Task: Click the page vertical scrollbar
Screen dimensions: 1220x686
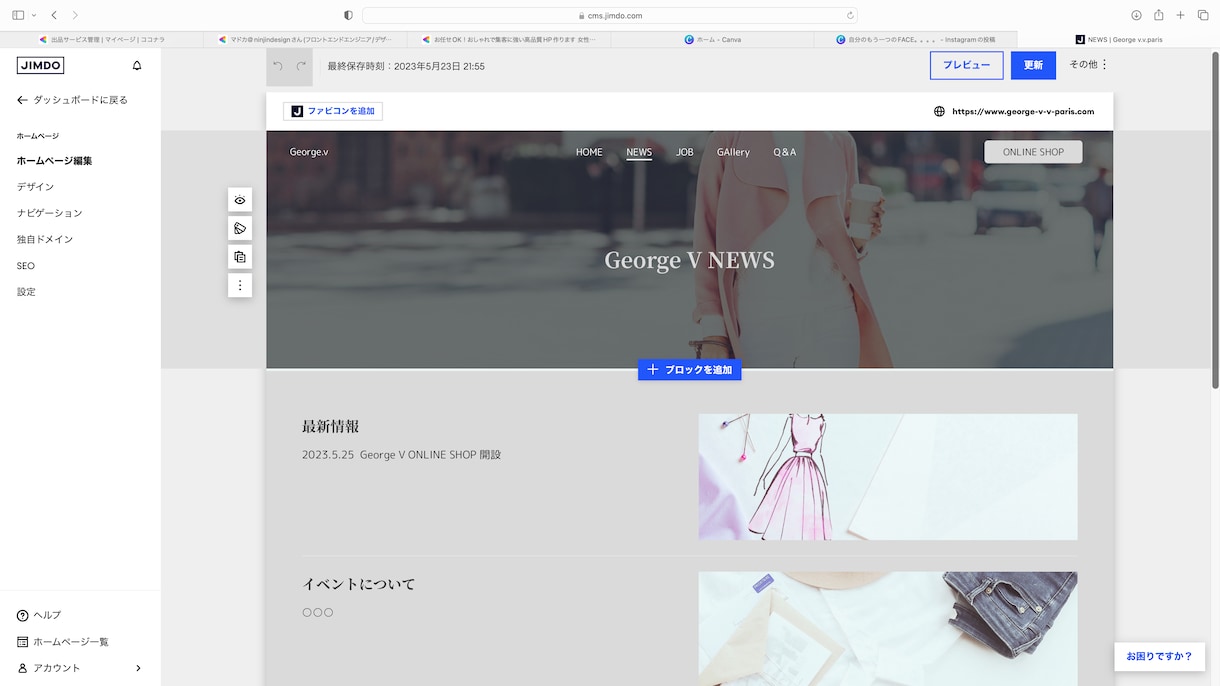Action: coord(1215,220)
